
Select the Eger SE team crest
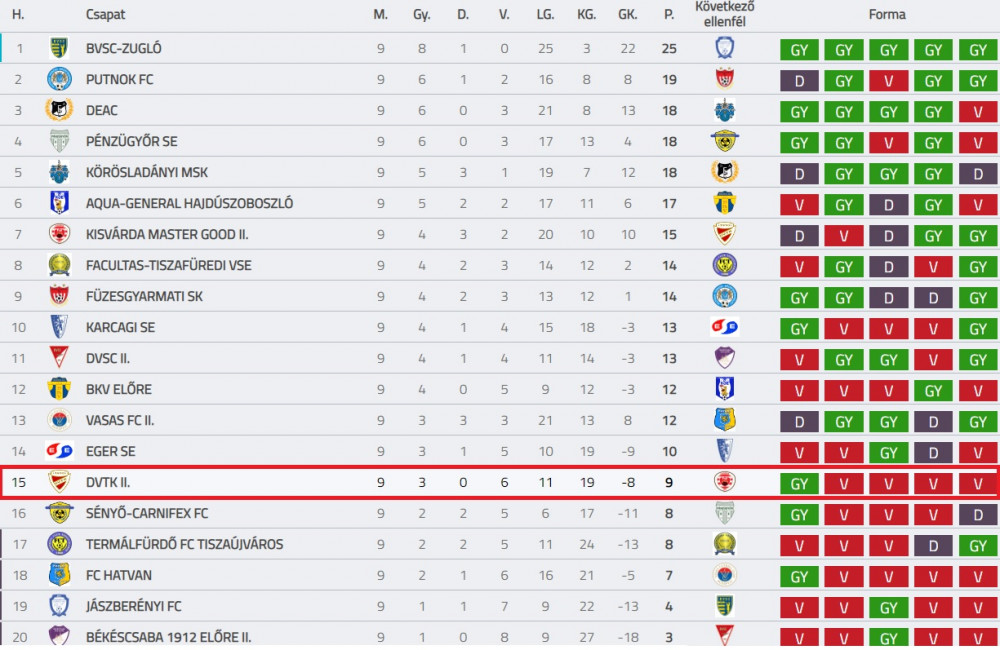[x=59, y=451]
